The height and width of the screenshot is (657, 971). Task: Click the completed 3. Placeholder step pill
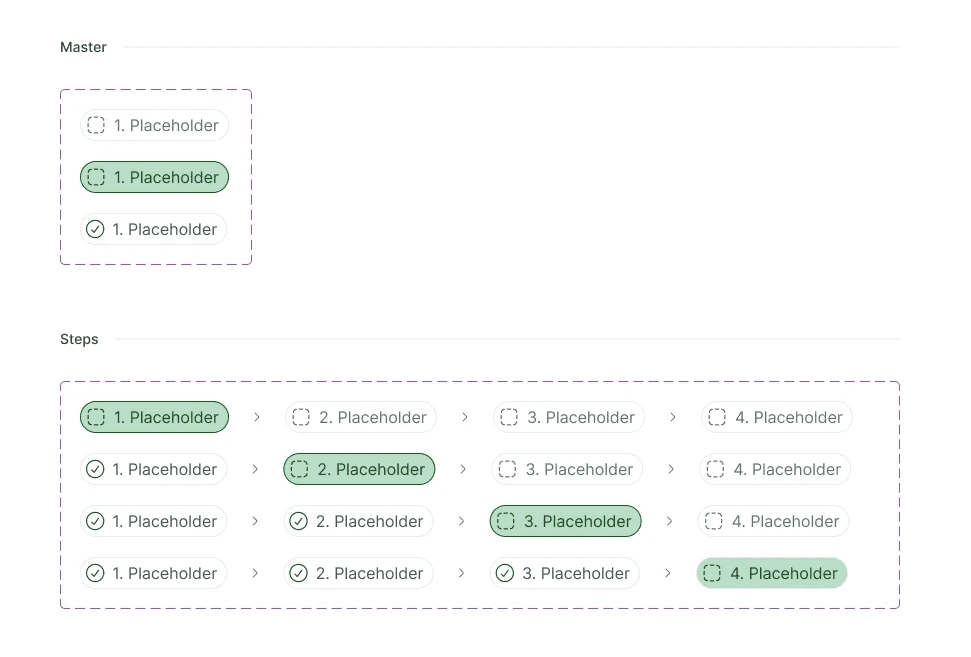[564, 573]
